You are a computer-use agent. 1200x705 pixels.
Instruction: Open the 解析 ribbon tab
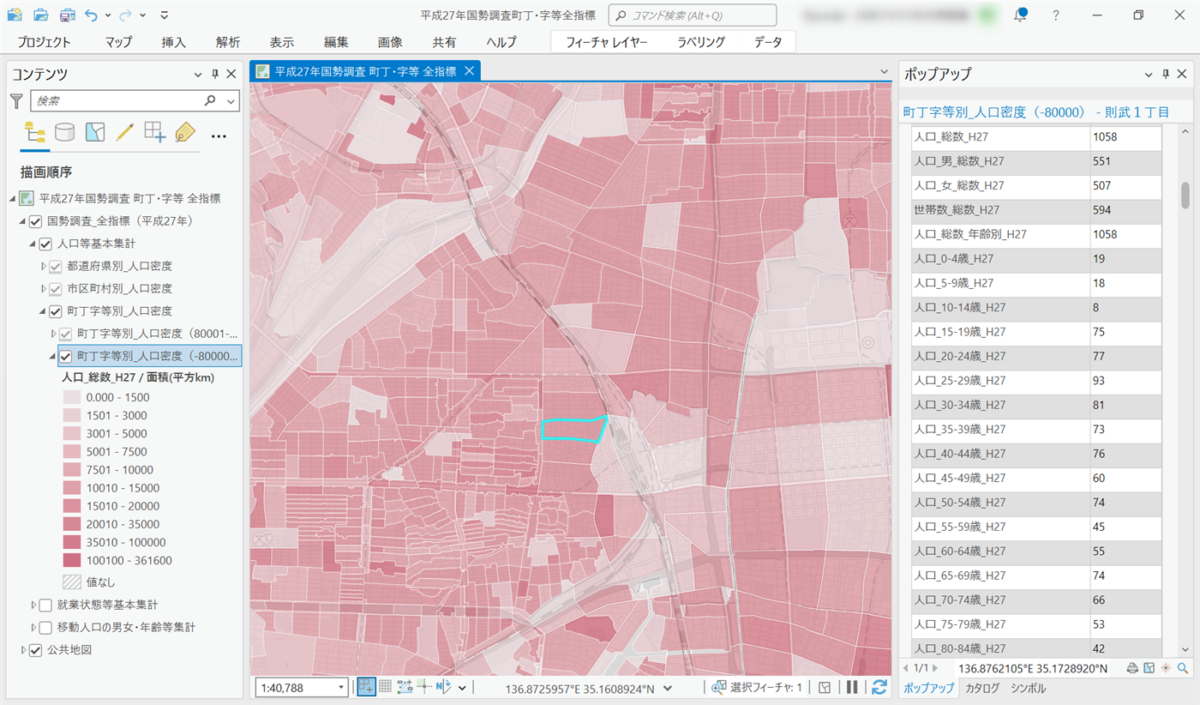pyautogui.click(x=228, y=42)
